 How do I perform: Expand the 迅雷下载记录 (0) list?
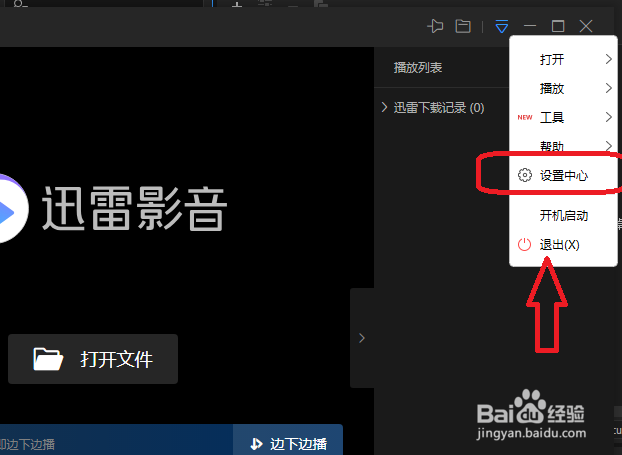pyautogui.click(x=384, y=107)
